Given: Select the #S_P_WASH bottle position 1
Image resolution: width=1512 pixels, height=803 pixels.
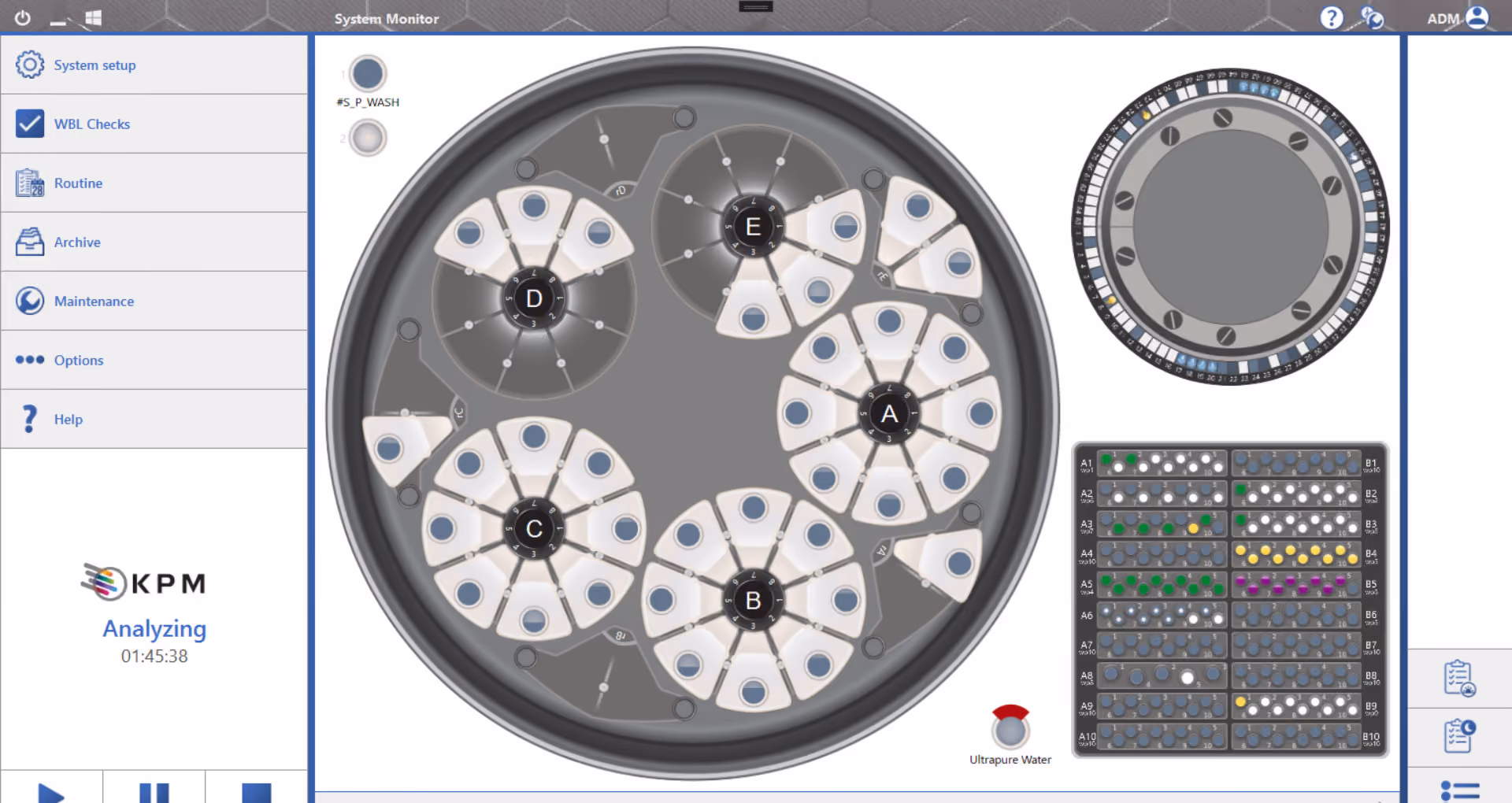Looking at the screenshot, I should (x=368, y=74).
